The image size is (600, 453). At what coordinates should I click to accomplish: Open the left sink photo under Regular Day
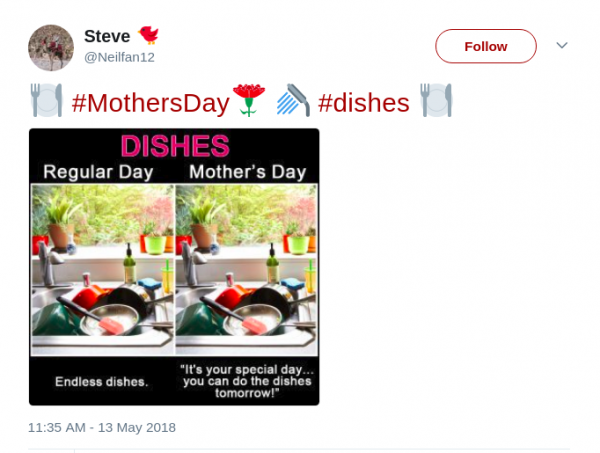(103, 268)
